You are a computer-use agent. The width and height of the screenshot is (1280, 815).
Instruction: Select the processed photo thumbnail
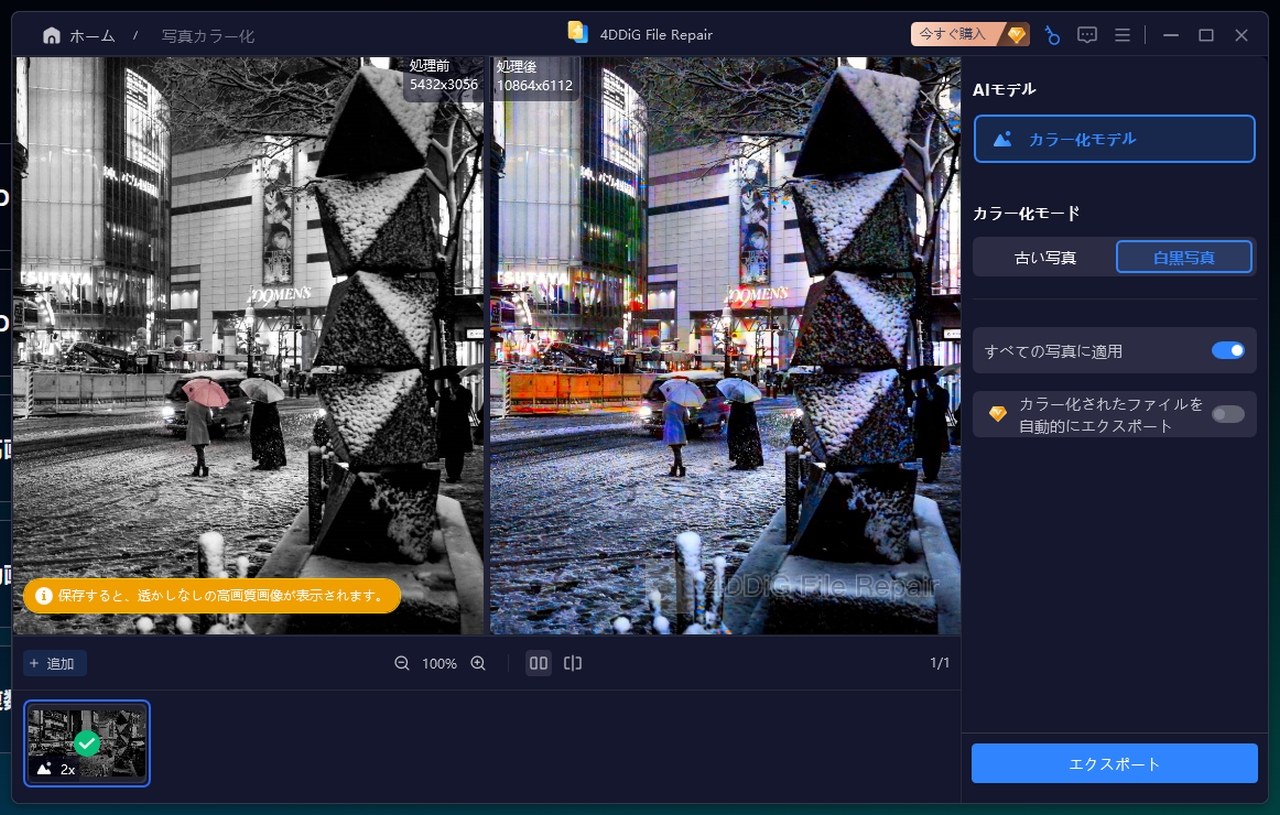pos(87,743)
